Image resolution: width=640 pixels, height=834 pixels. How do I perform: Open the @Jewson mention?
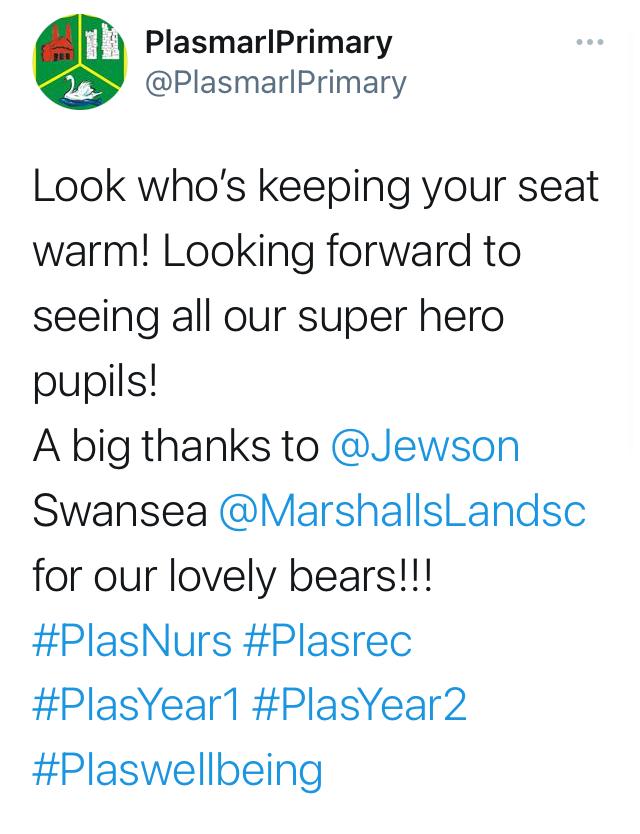425,446
